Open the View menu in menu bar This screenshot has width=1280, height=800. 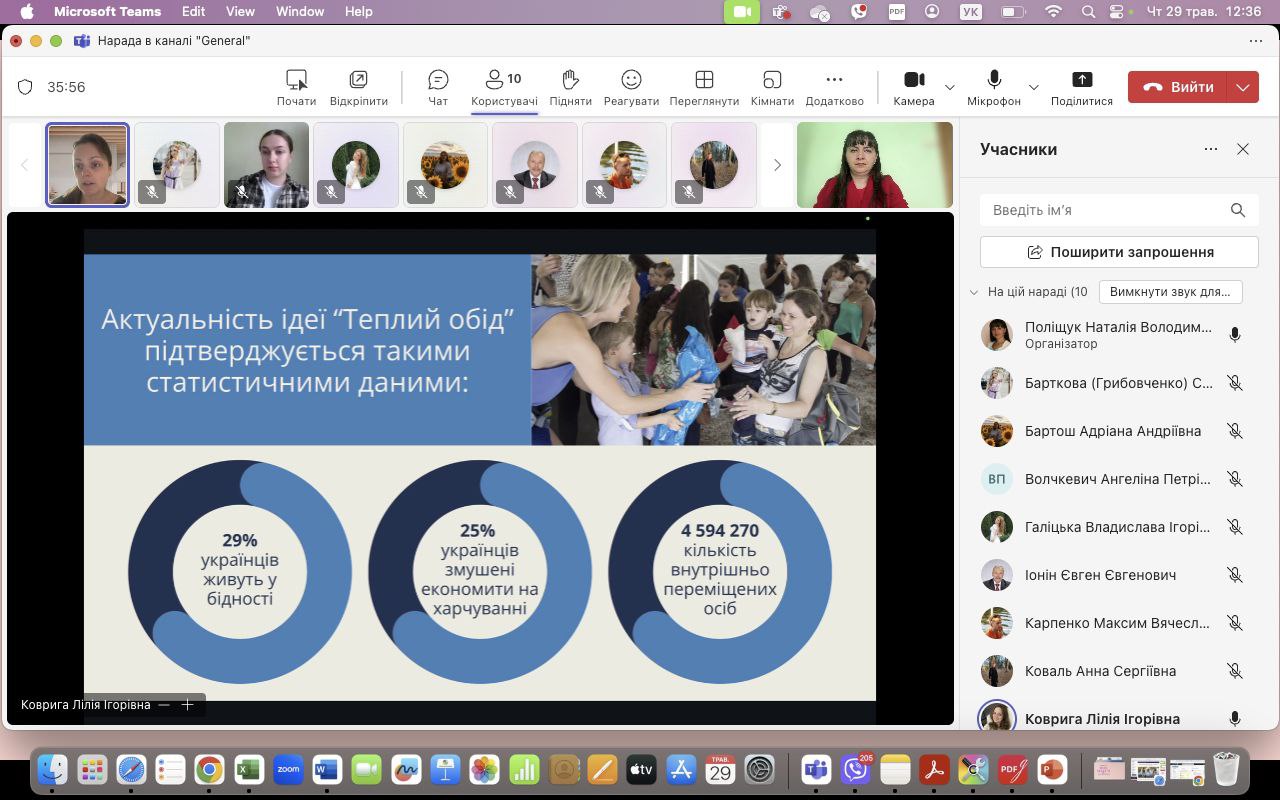tap(240, 12)
